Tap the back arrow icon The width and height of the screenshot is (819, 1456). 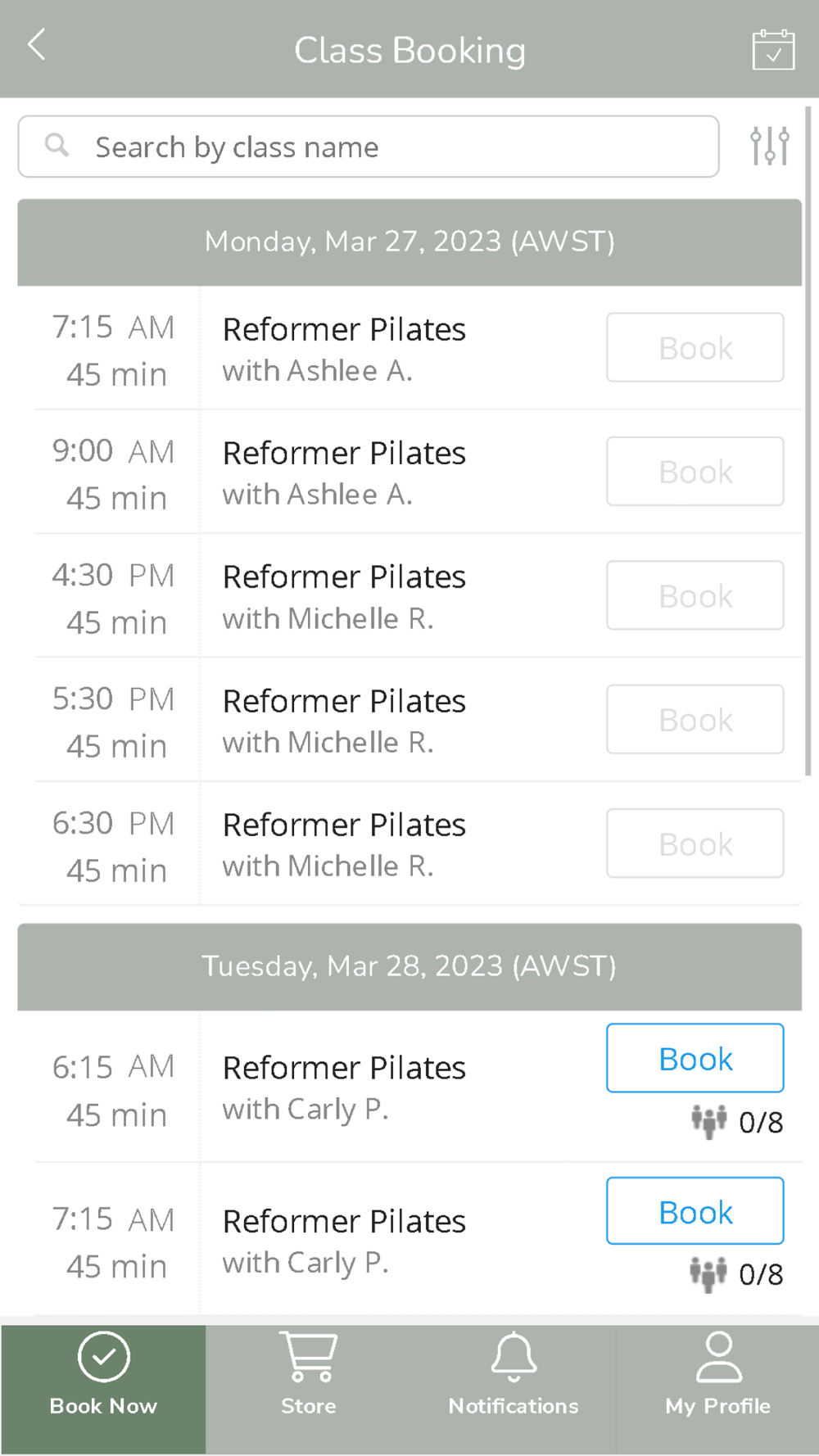point(37,45)
